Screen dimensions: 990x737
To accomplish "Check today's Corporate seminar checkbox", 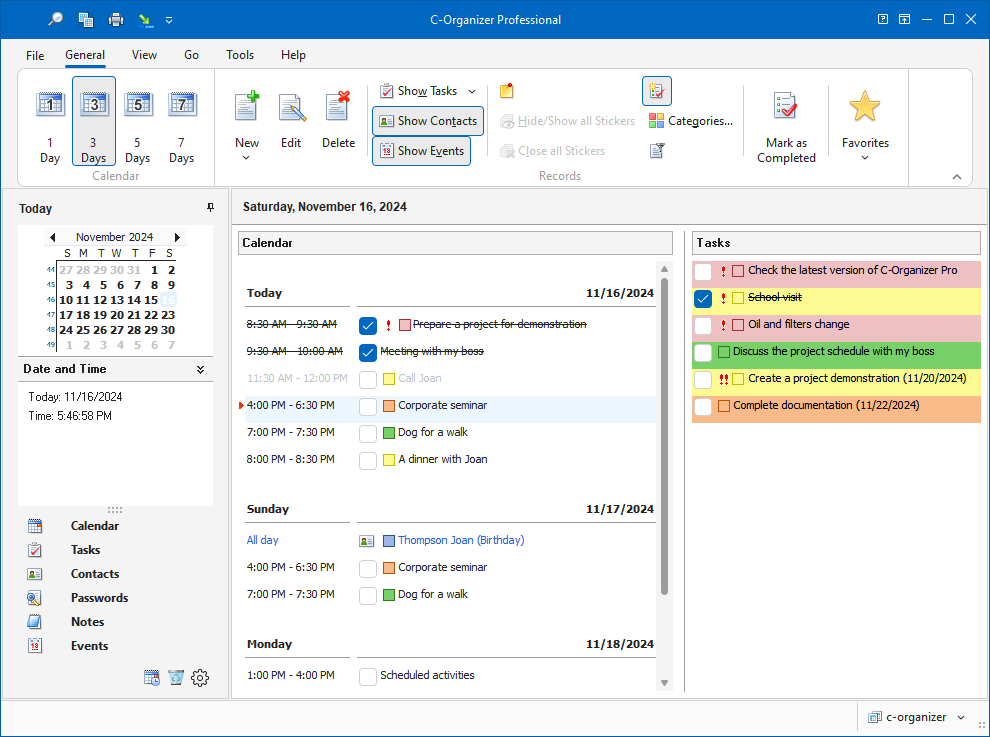I will pos(367,407).
